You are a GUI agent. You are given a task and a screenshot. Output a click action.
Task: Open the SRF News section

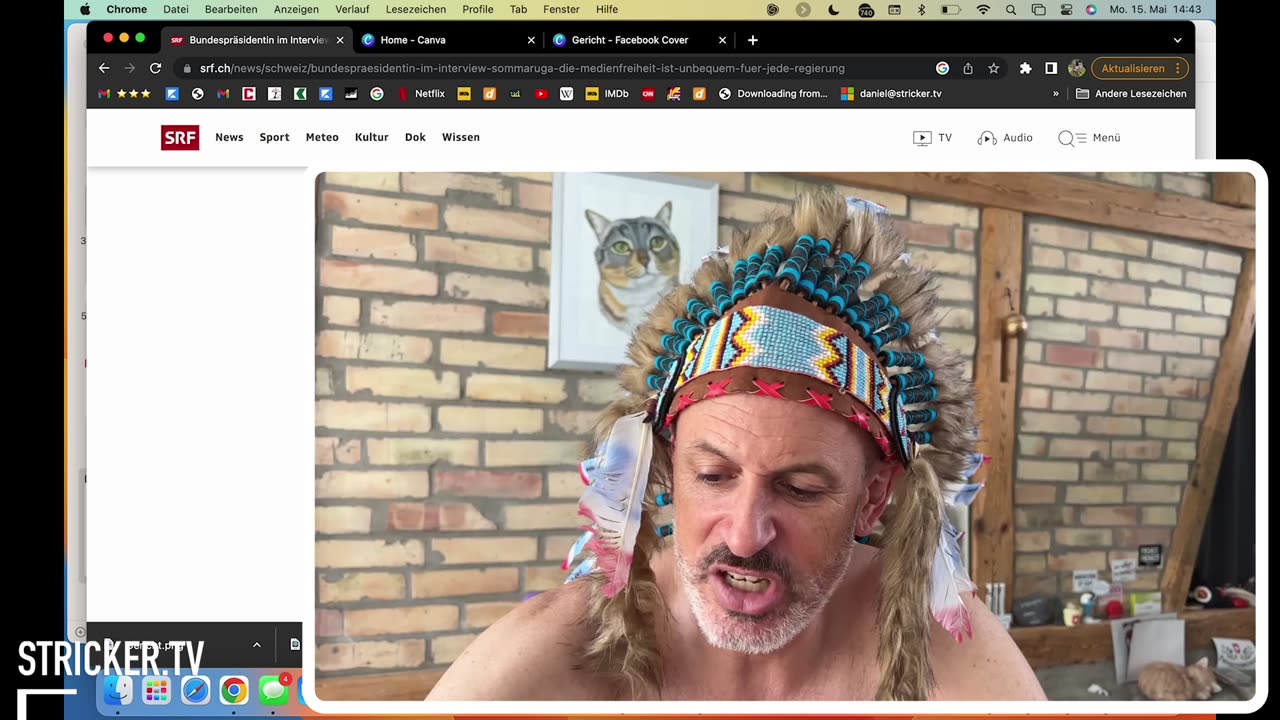[229, 137]
